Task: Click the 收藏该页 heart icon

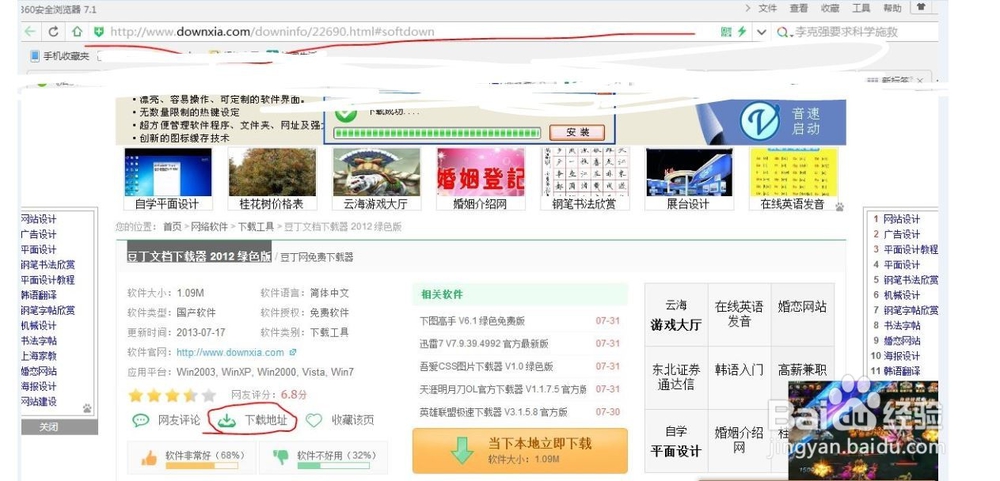Action: [314, 420]
